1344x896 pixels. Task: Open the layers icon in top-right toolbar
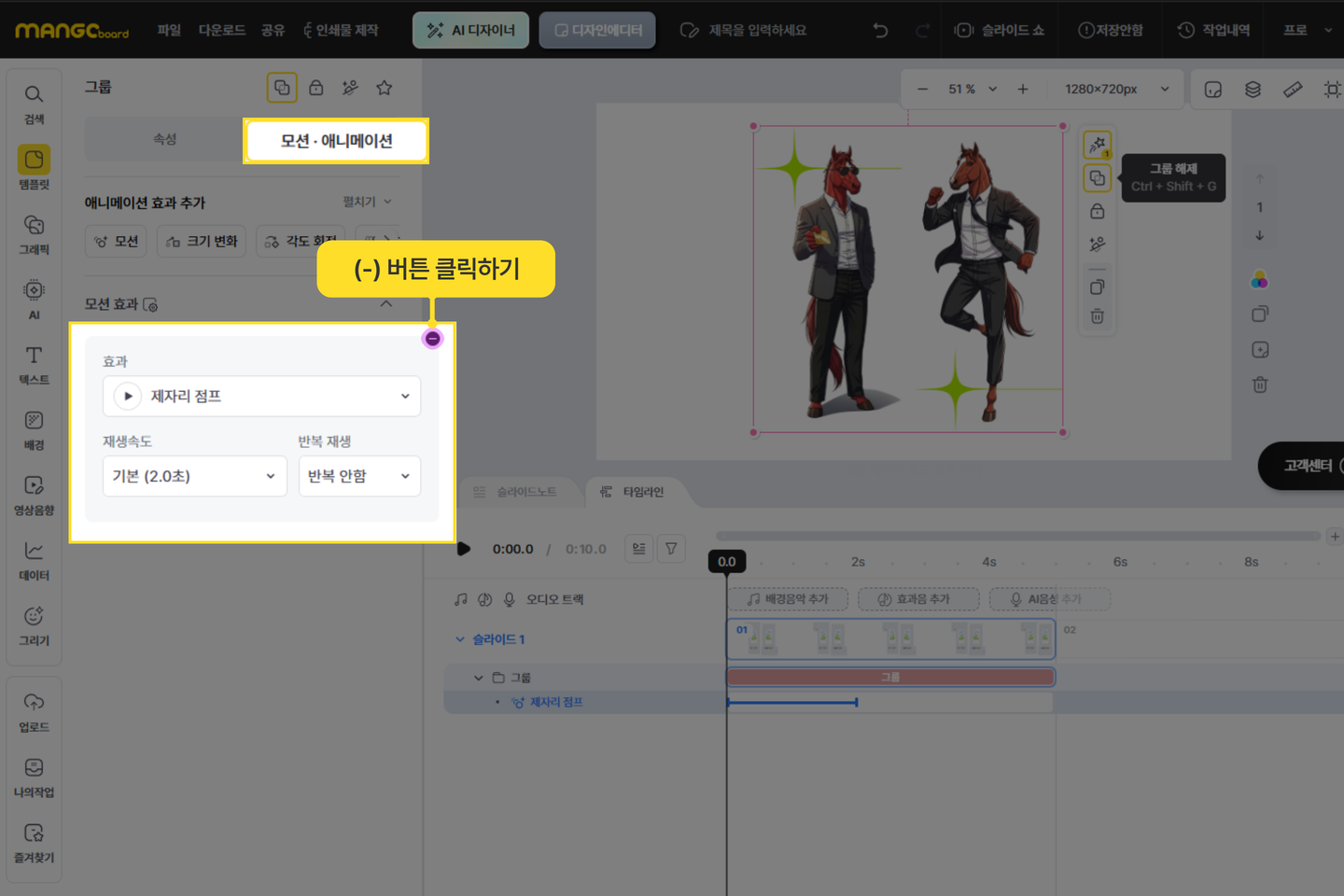(1253, 90)
